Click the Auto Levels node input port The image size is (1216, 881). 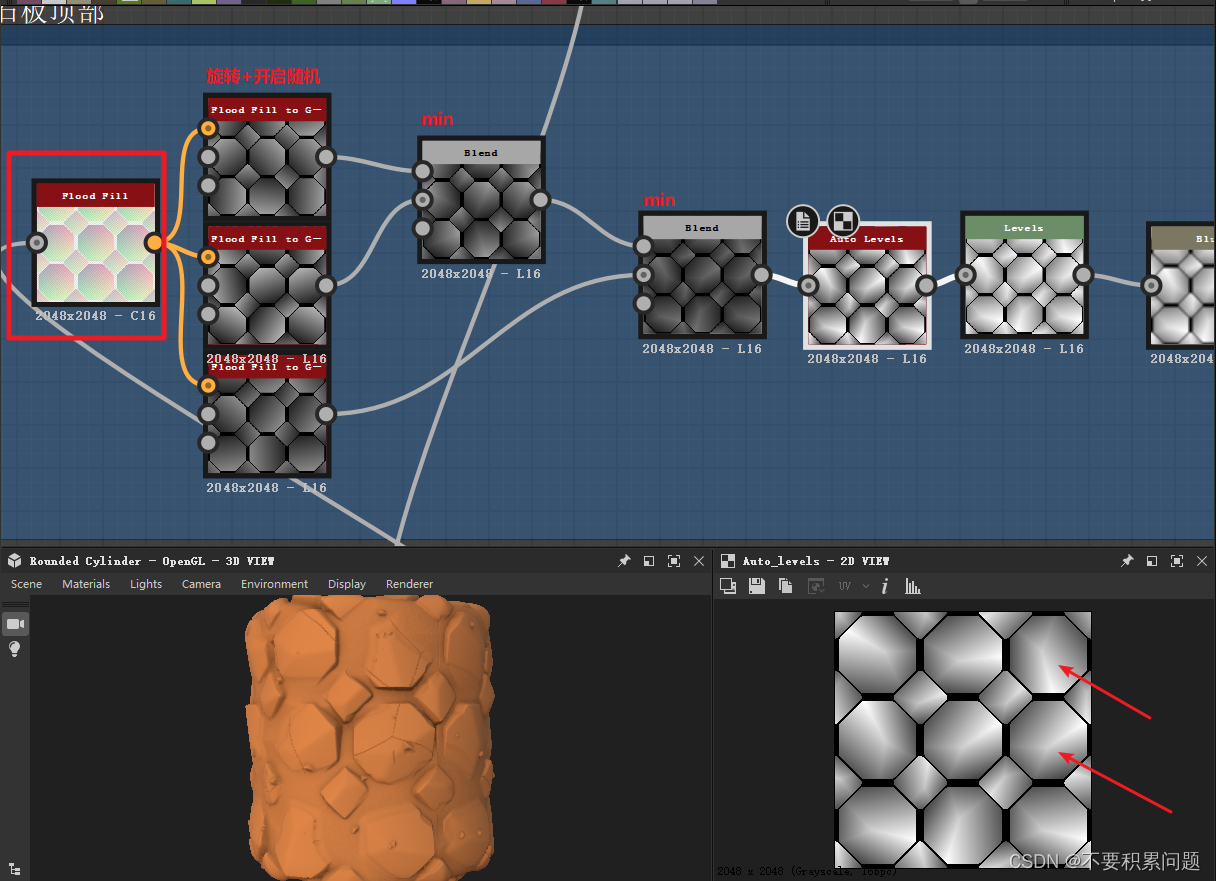tap(809, 286)
